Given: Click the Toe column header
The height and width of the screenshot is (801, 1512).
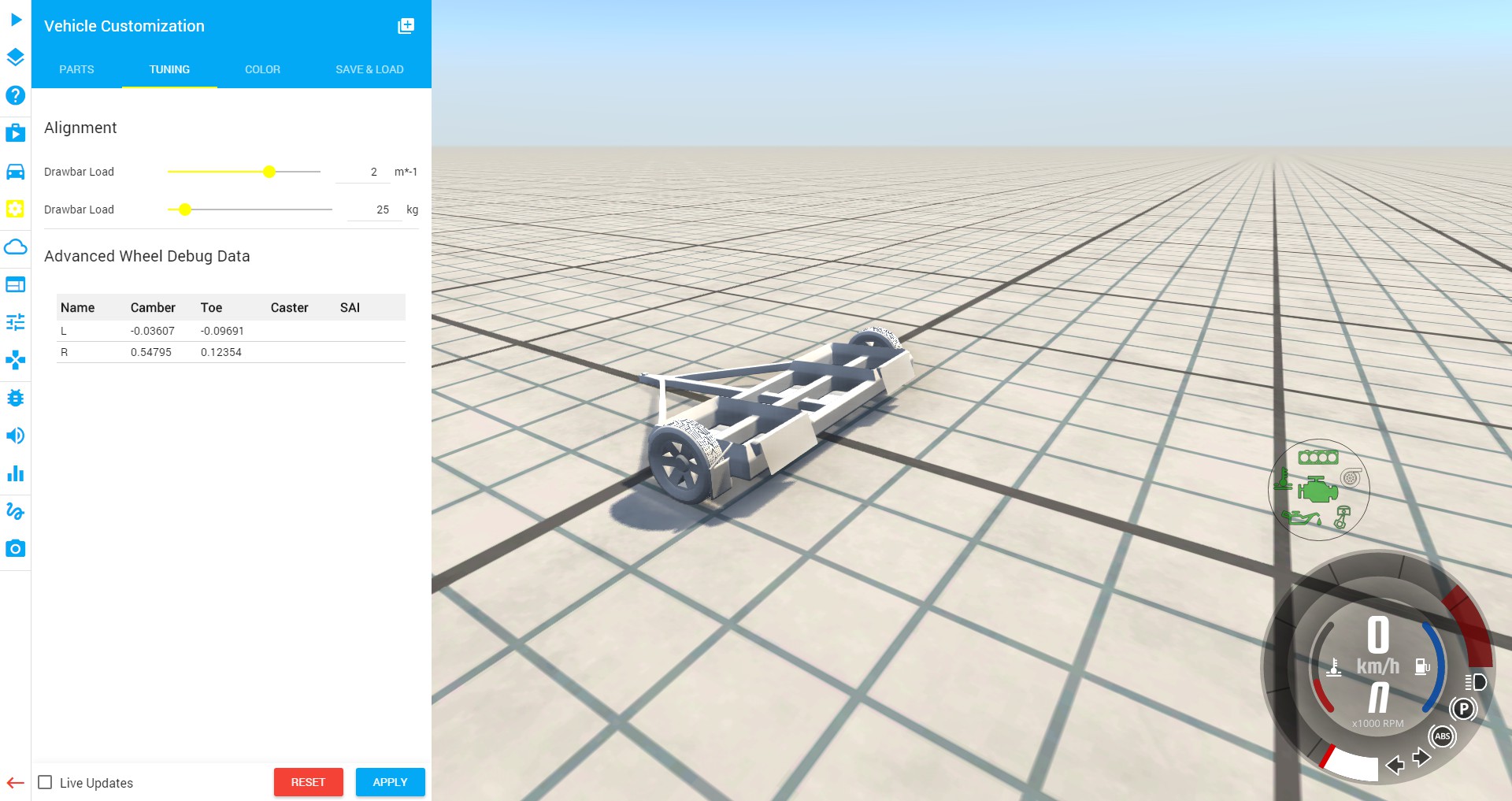Looking at the screenshot, I should [211, 308].
